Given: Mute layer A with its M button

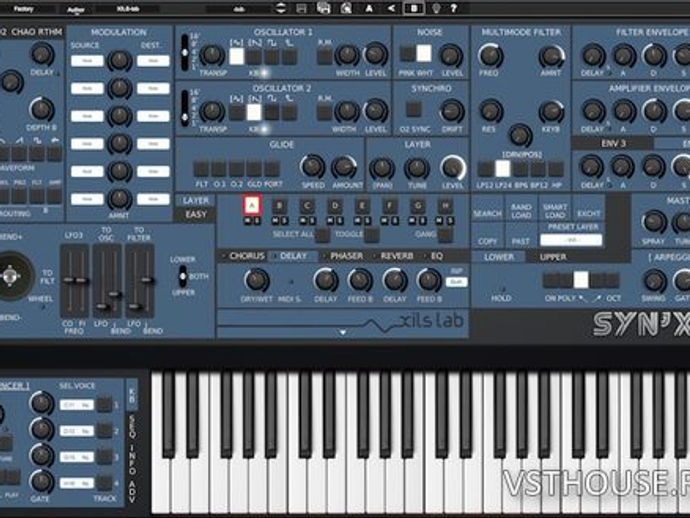Looking at the screenshot, I should pos(248,220).
